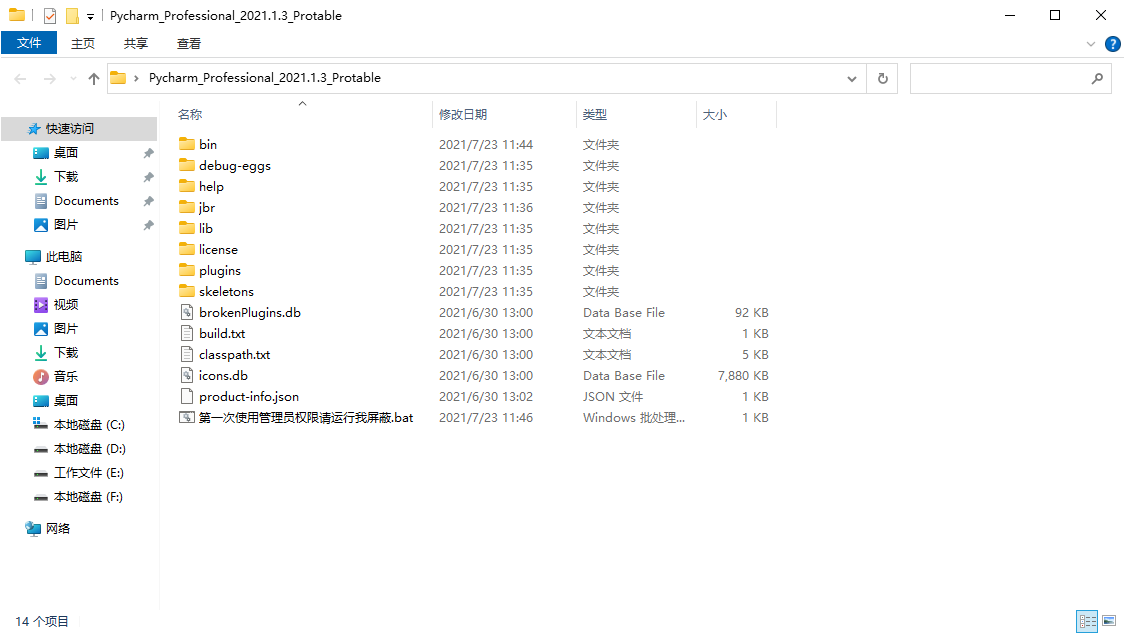Select the lib folder icon
Image resolution: width=1125 pixels, height=634 pixels.
(x=187, y=228)
